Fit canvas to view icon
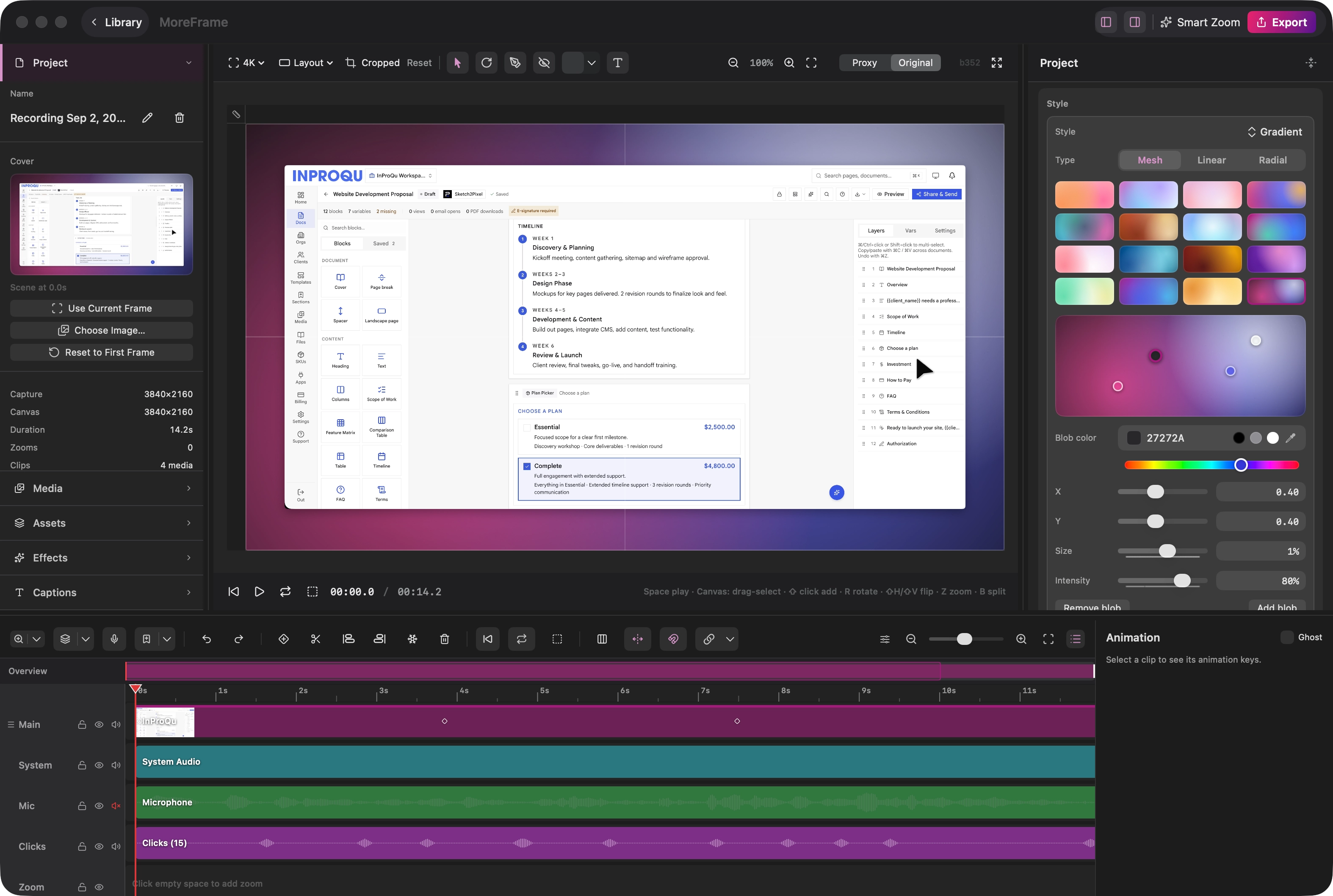 [x=811, y=63]
